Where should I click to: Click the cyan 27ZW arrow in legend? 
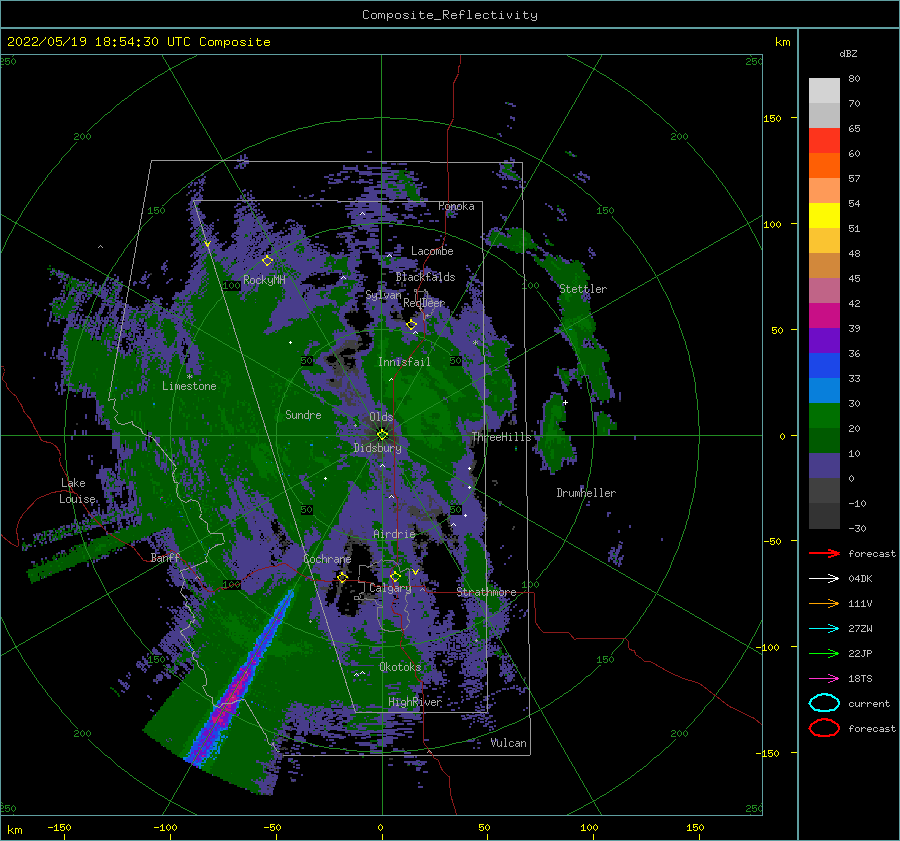tap(824, 628)
